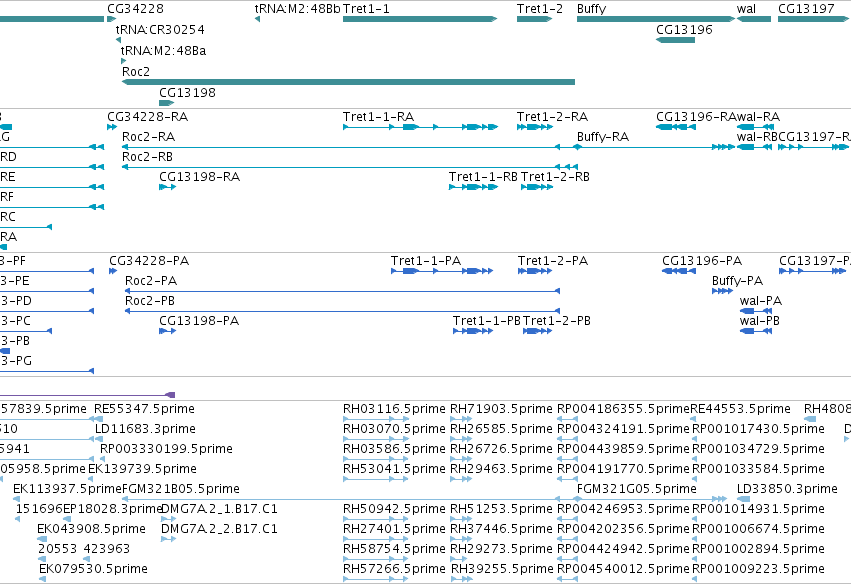Click the RH57266.5prime EST label
This screenshot has height=584, width=851.
click(394, 569)
